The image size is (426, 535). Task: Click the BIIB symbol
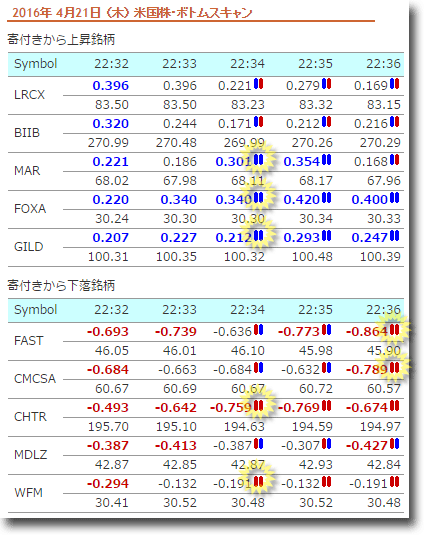point(27,132)
